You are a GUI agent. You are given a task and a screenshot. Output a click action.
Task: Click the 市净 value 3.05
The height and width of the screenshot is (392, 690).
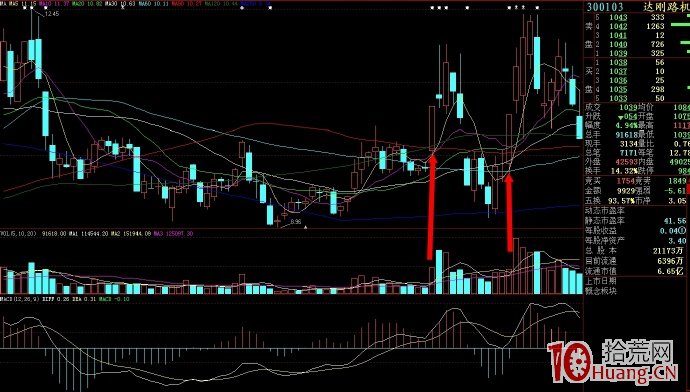tap(678, 200)
